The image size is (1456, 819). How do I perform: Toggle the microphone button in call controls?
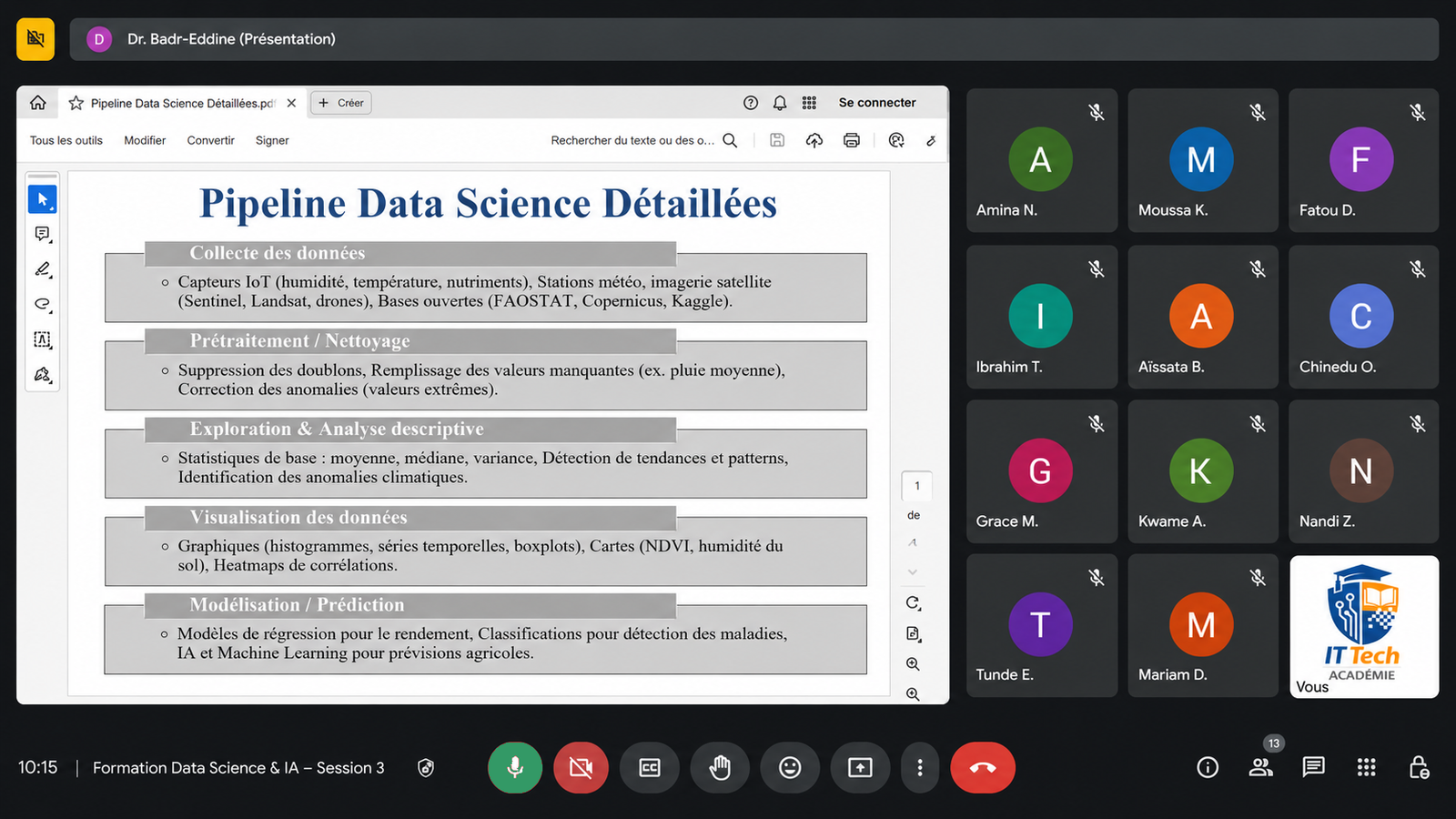click(515, 768)
